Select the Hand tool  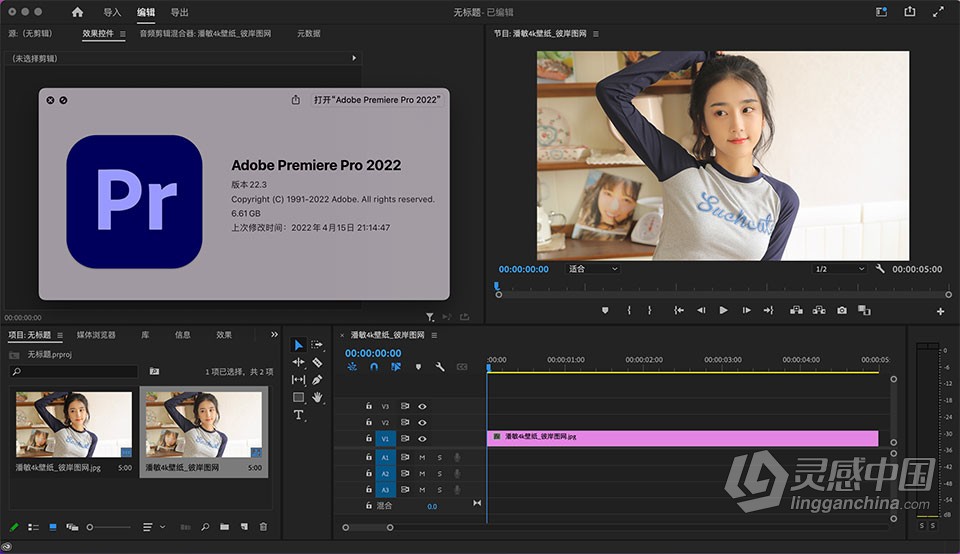coord(317,397)
